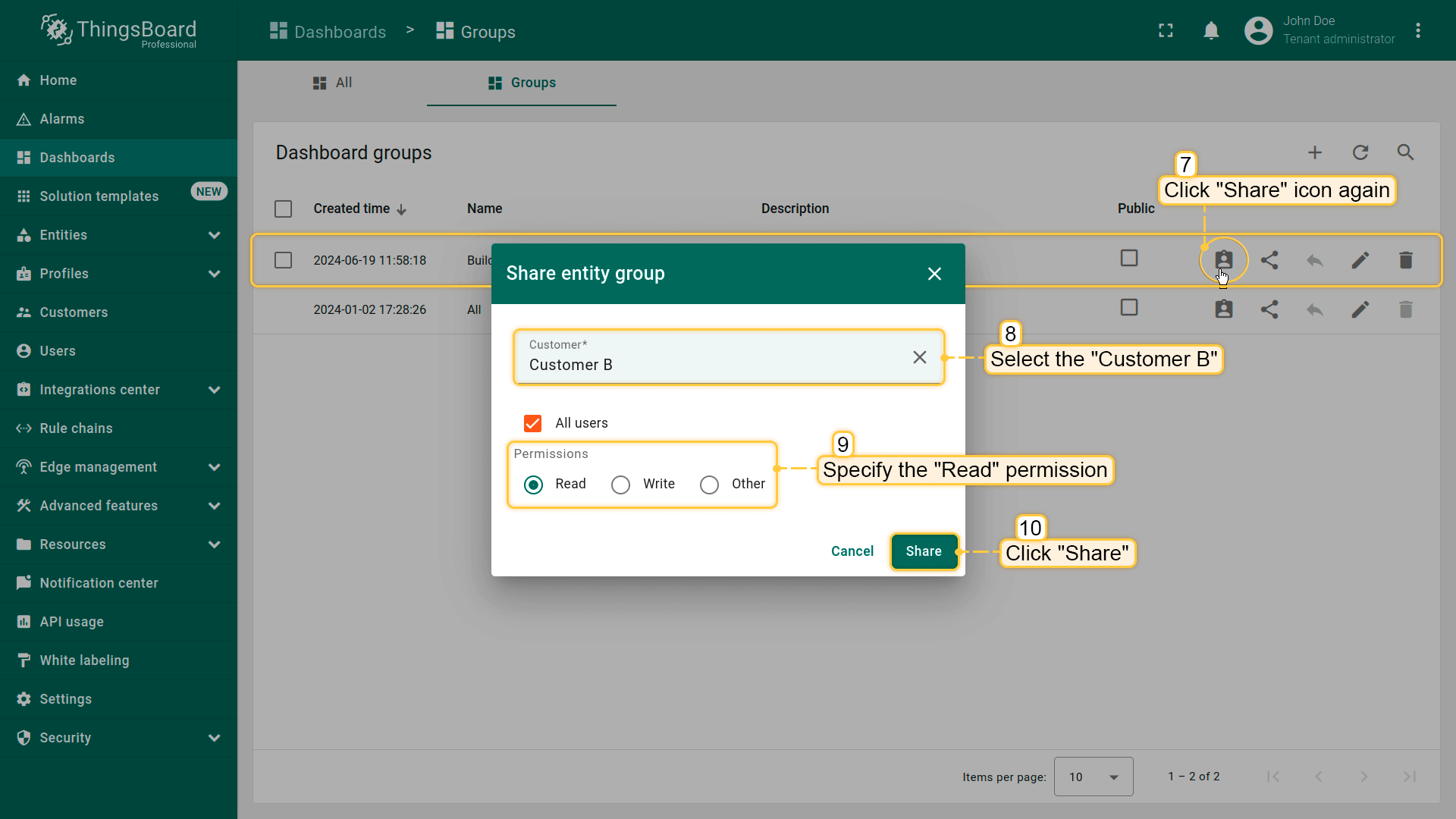Clear the Customer B field selection
The width and height of the screenshot is (1456, 819).
pyautogui.click(x=919, y=357)
